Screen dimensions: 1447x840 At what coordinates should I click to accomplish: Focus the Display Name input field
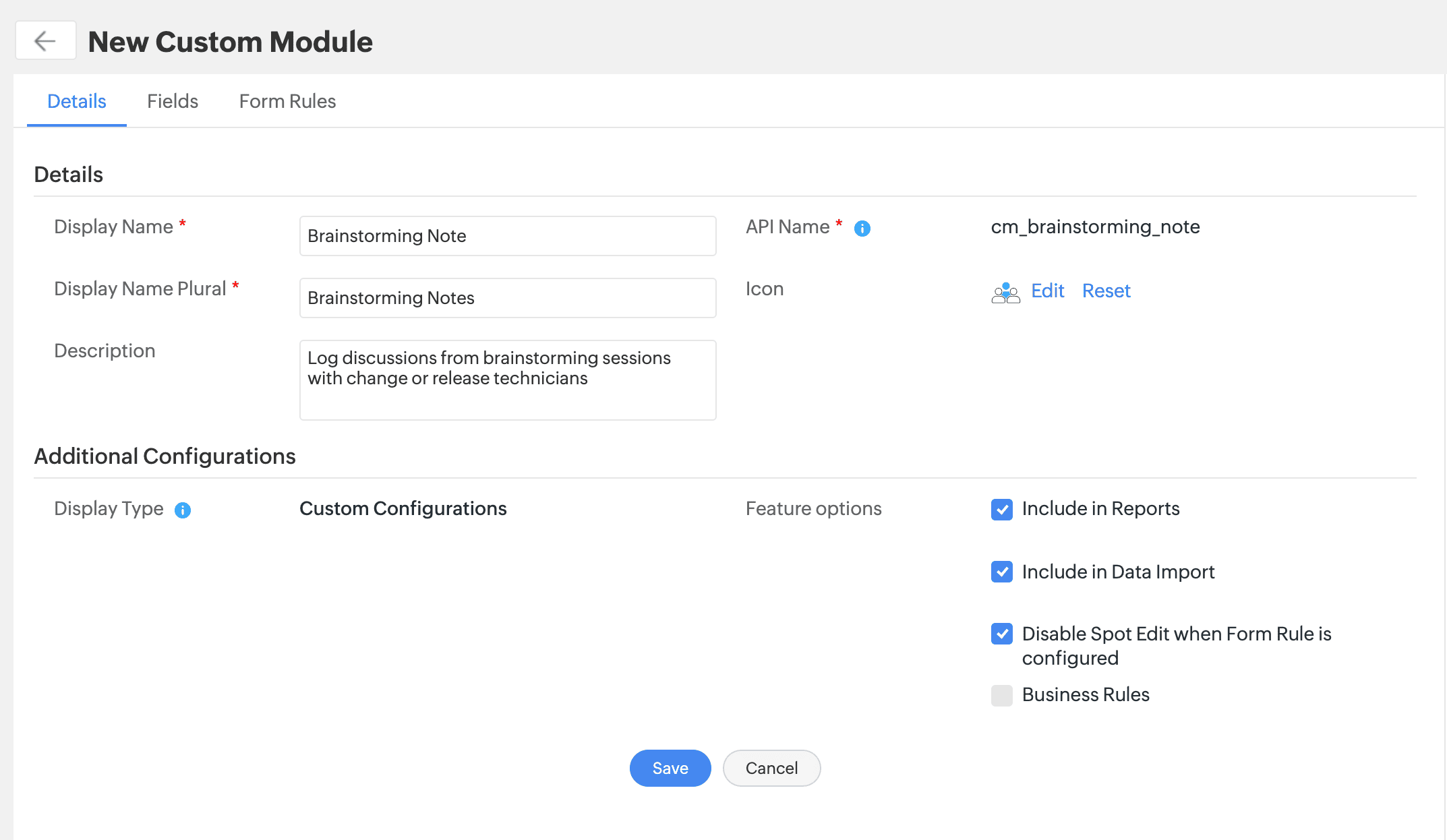(x=507, y=236)
